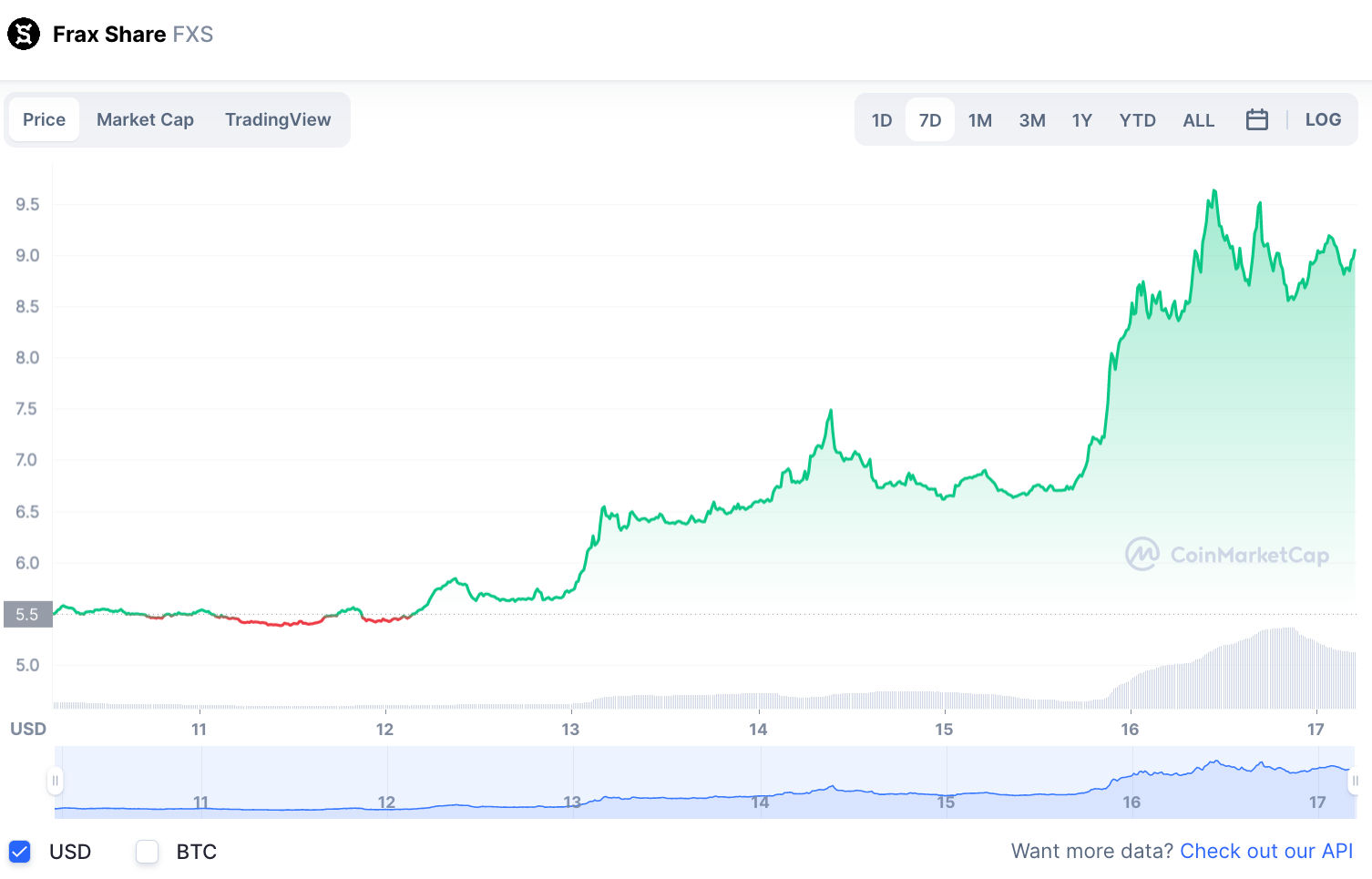Click the 17 date label on x-axis
Screen dimensions: 1372x879
click(x=1316, y=730)
